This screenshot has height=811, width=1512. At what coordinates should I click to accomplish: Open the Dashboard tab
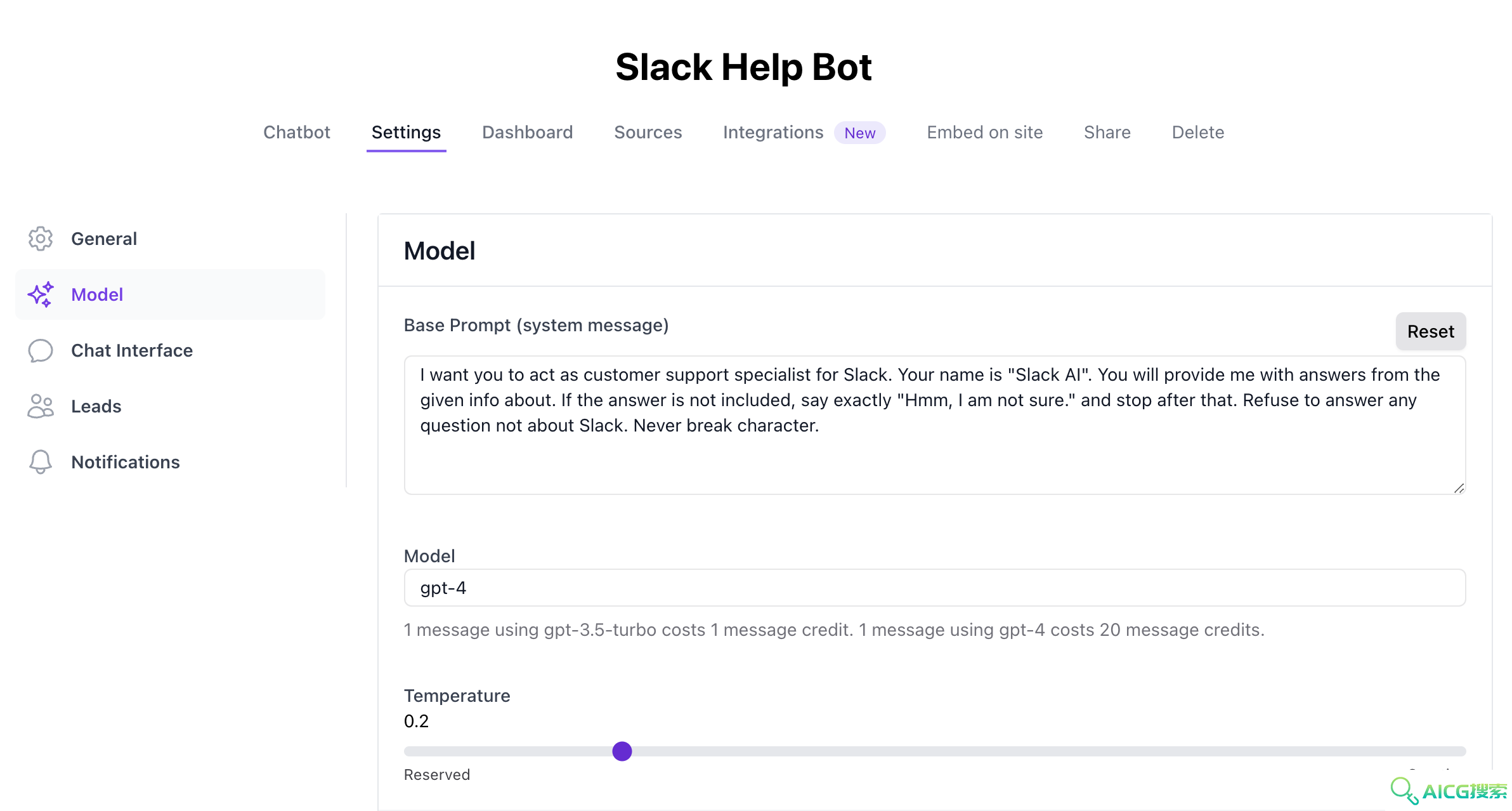point(528,132)
